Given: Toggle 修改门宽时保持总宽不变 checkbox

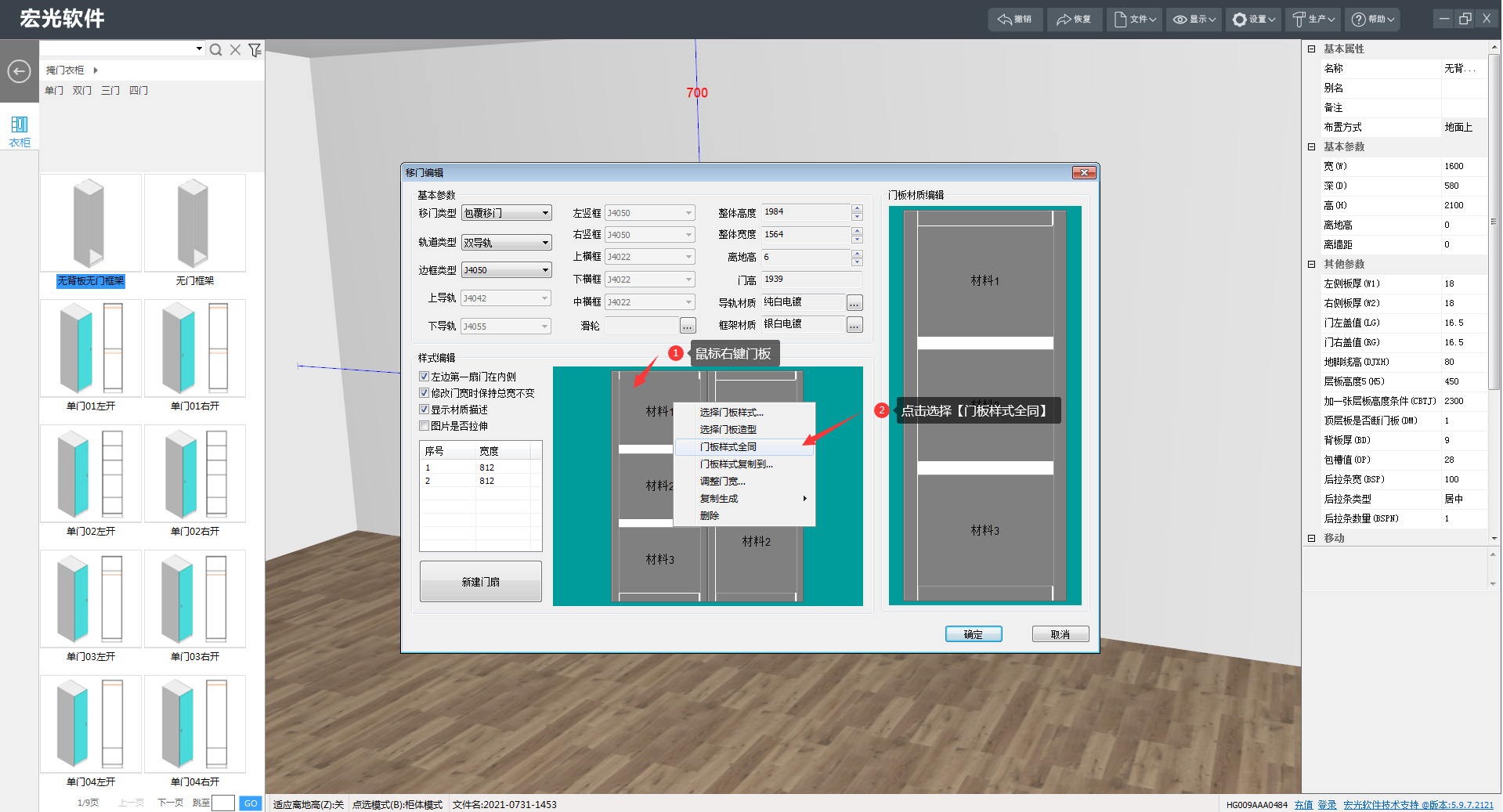Looking at the screenshot, I should point(425,393).
